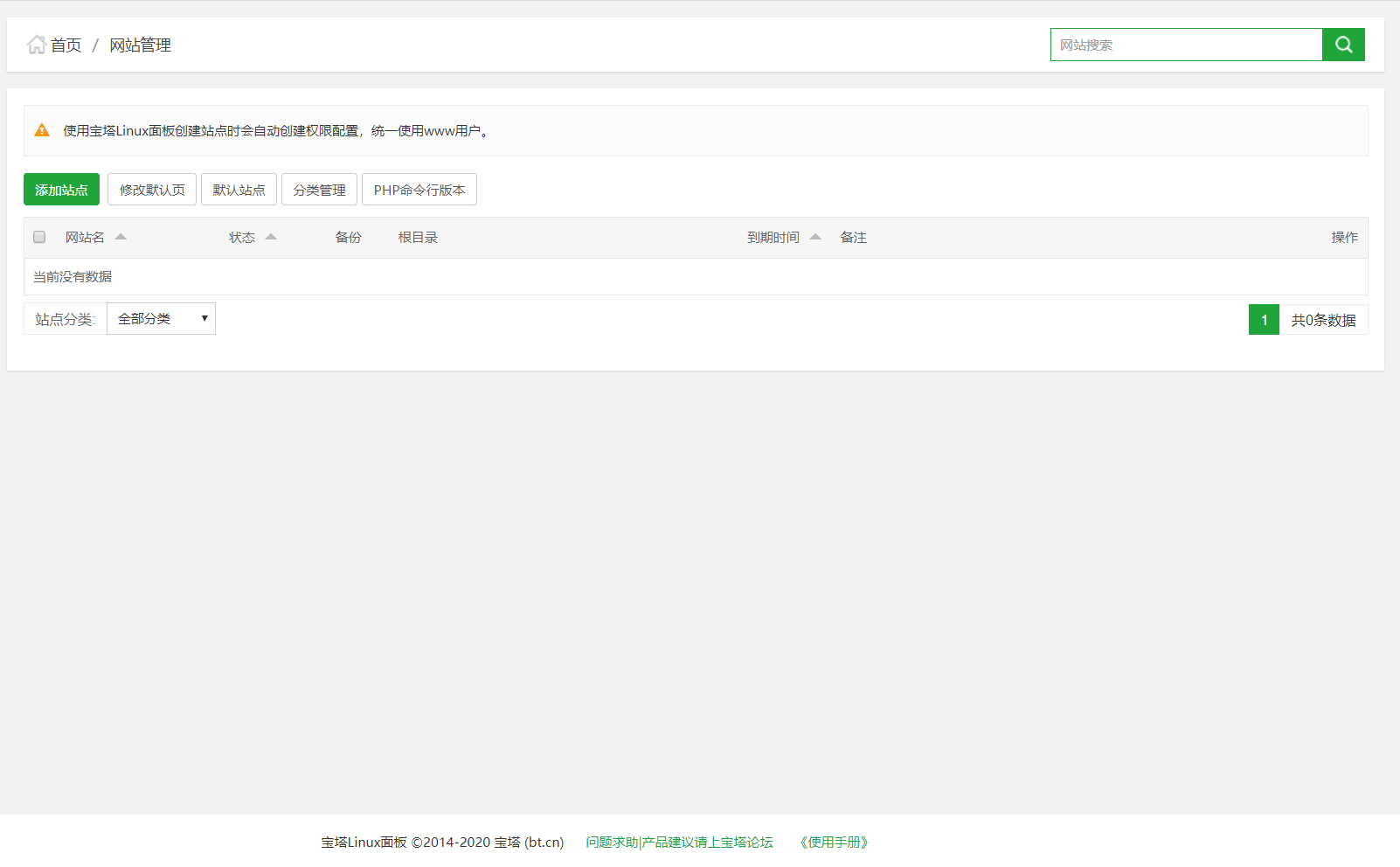Click 网站管理 breadcrumb item
Screen dimensions: 1400x867
point(140,45)
